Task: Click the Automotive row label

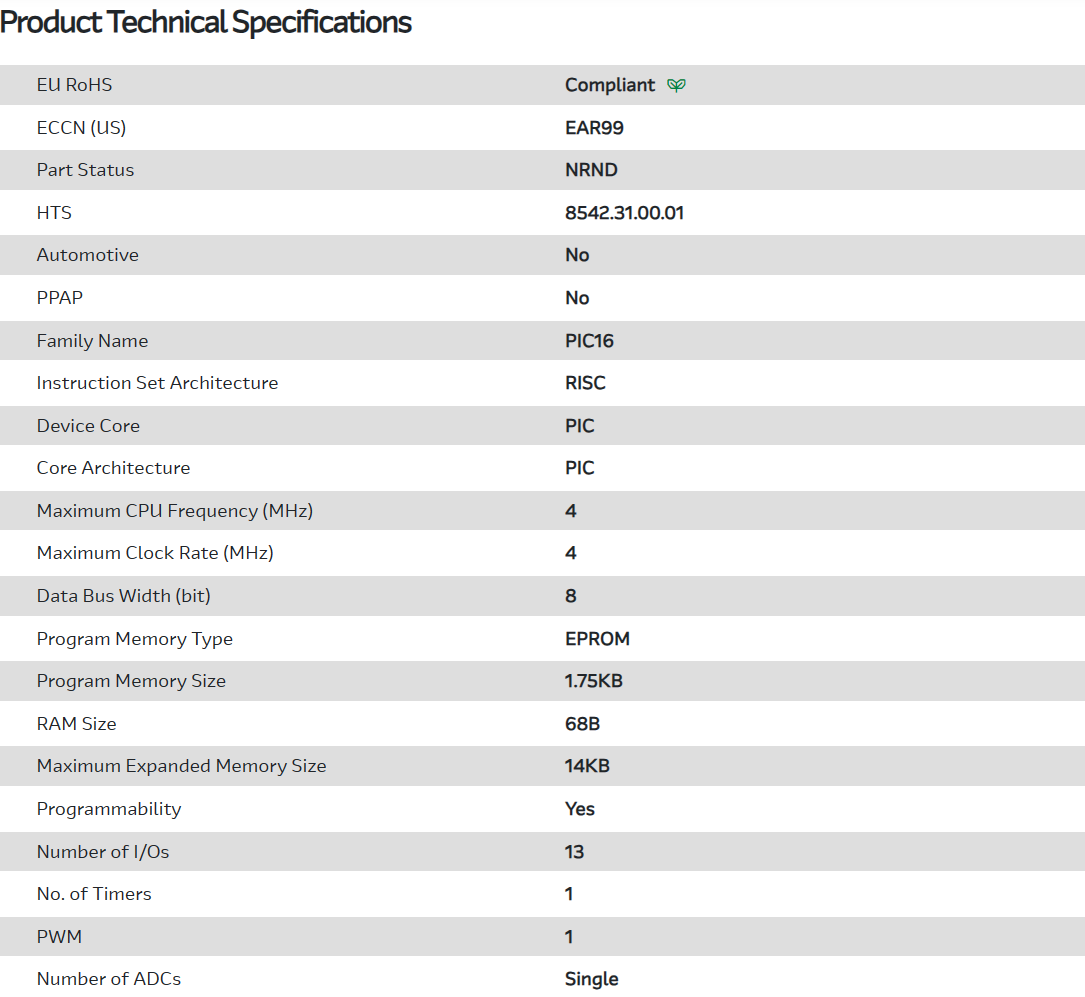Action: (88, 255)
